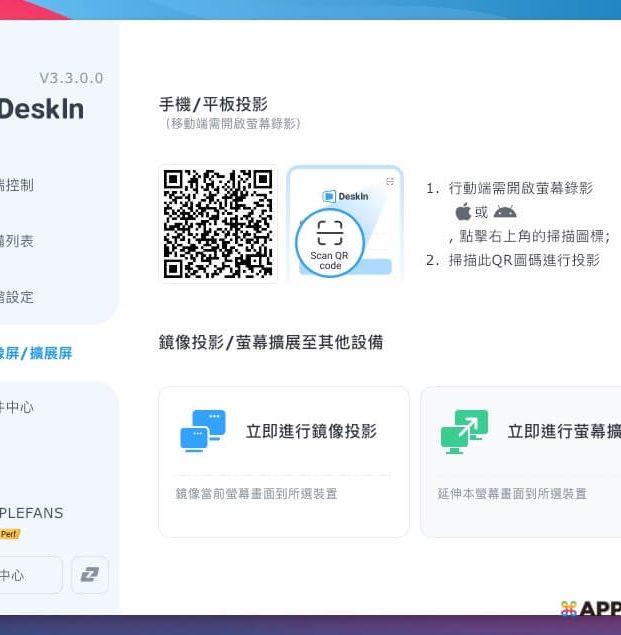Click the yellow Perf badge
The width and height of the screenshot is (621, 635).
[x=9, y=534]
